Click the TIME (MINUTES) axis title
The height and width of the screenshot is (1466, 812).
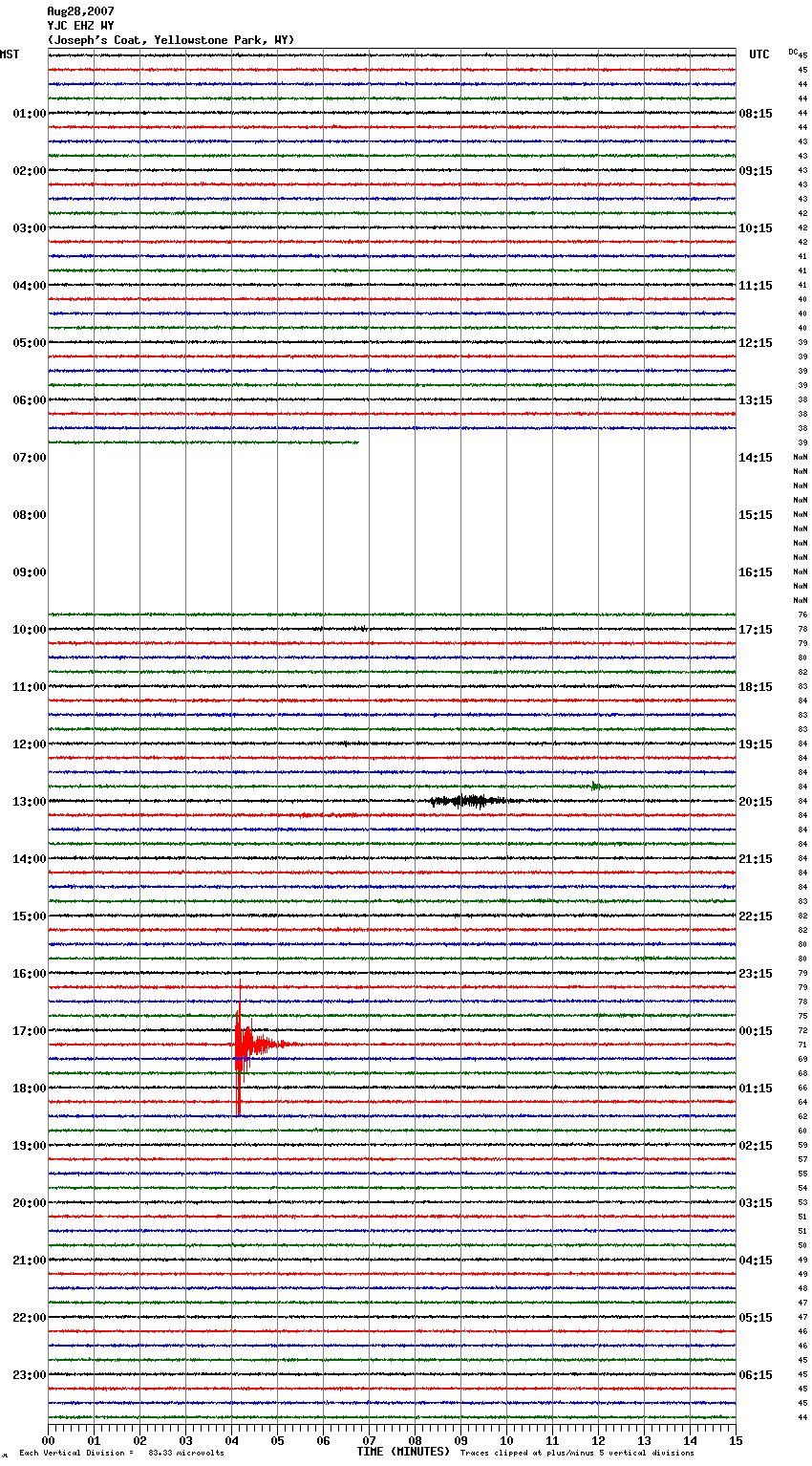(x=403, y=1452)
